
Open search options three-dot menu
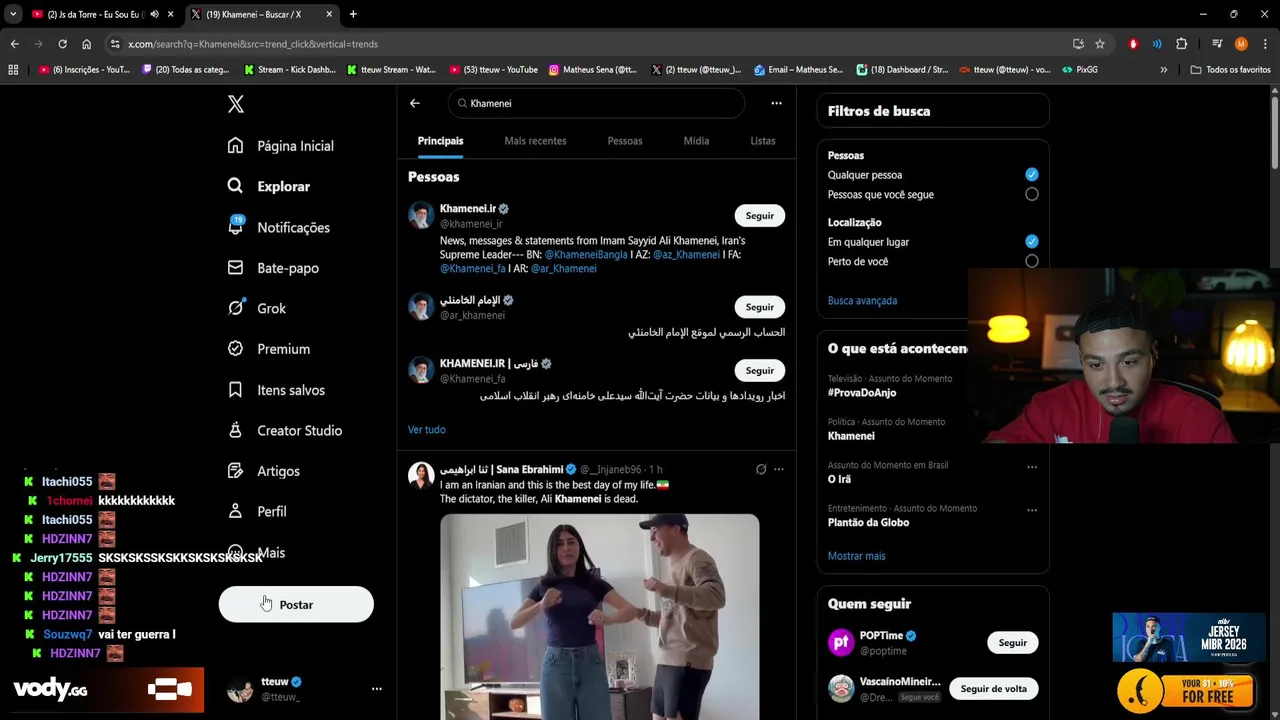coord(776,103)
